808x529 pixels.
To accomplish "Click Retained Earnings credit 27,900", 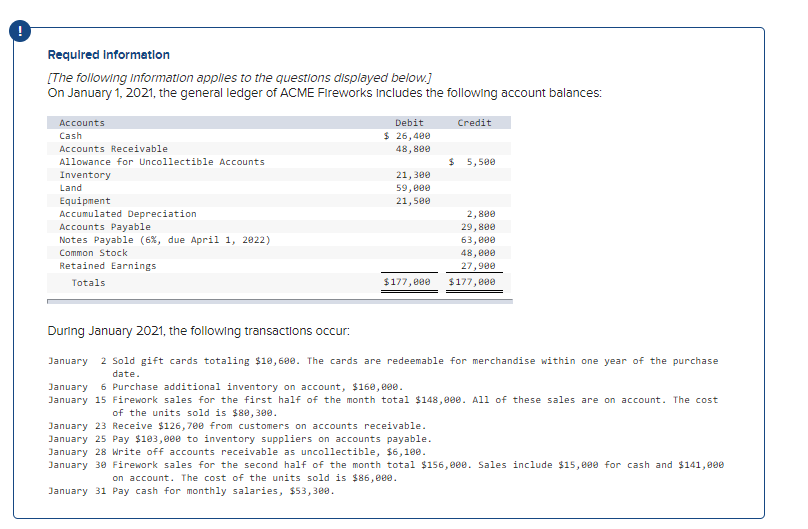I will 478,266.
